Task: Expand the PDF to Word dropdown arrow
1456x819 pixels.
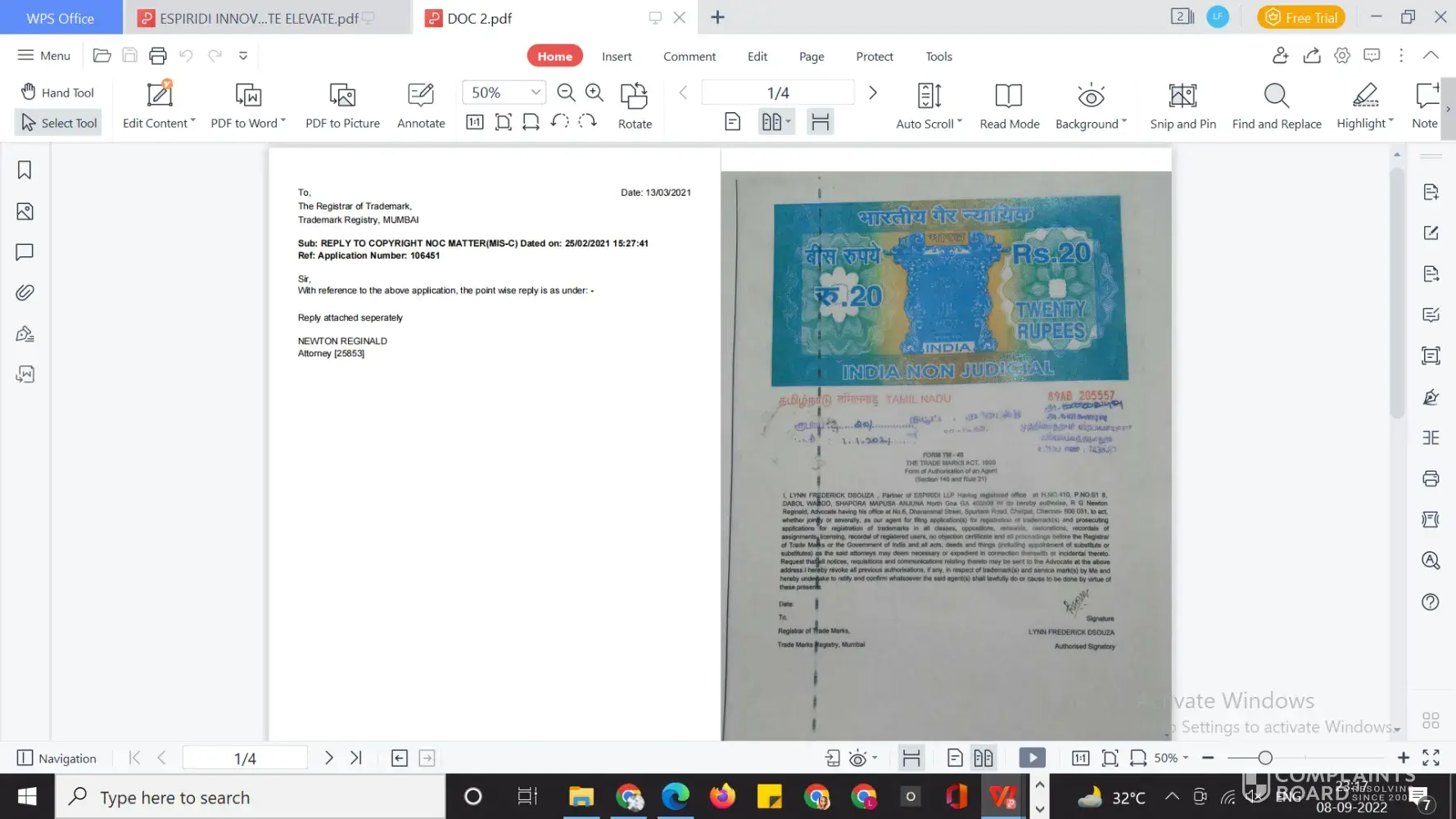Action: pyautogui.click(x=283, y=121)
